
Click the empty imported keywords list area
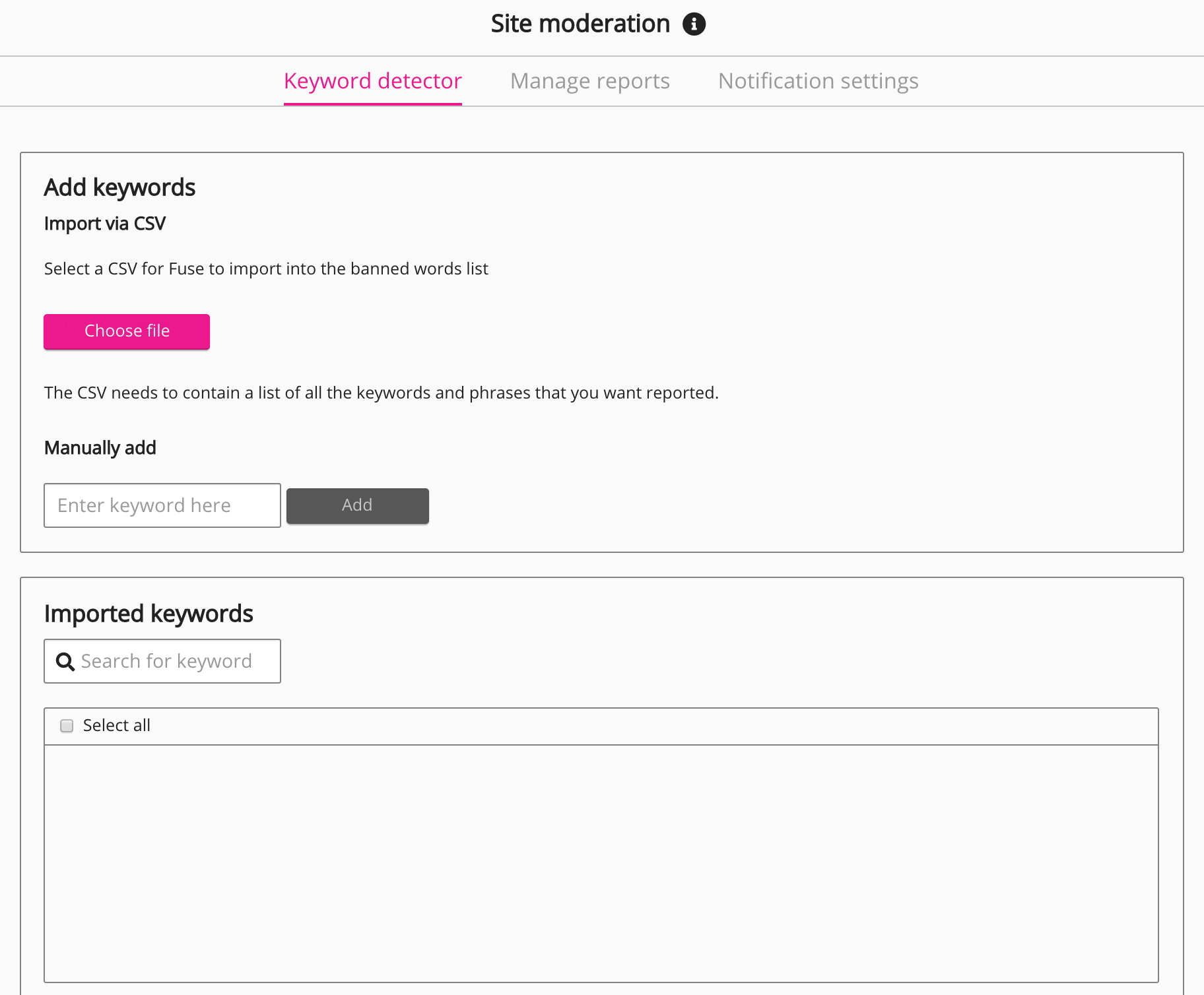(x=601, y=863)
